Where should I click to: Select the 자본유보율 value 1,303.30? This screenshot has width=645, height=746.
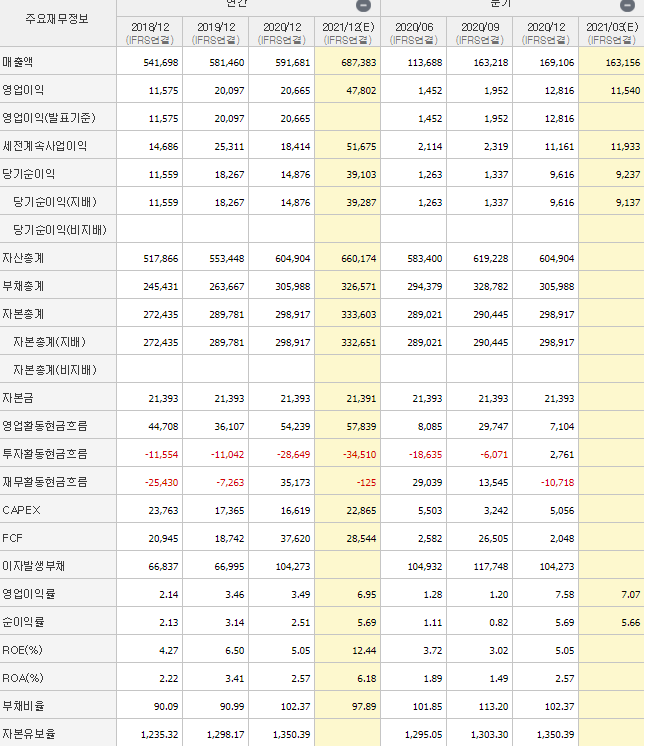[x=489, y=735]
